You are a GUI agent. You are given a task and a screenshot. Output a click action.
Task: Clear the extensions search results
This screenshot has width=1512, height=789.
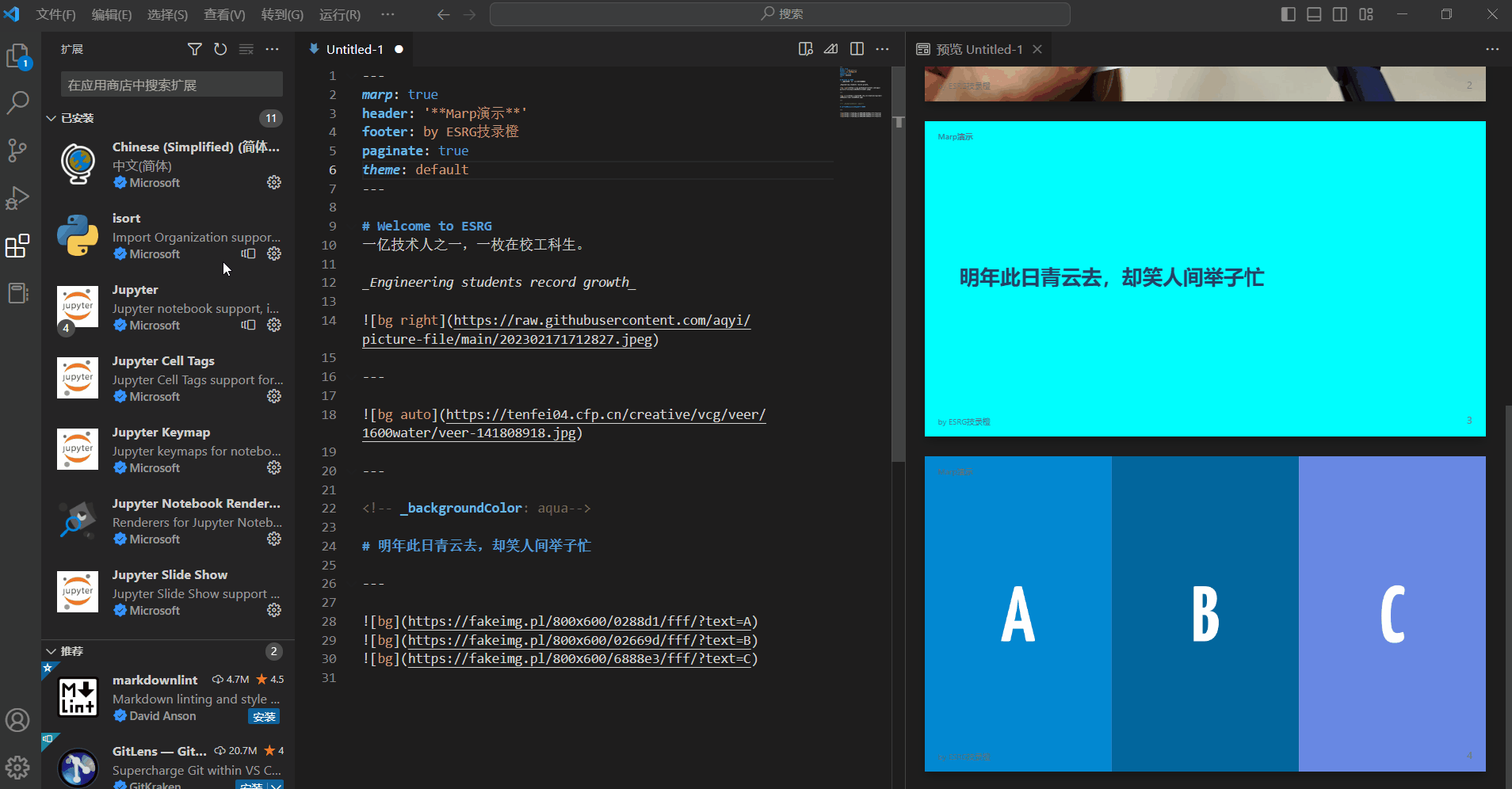coord(246,49)
